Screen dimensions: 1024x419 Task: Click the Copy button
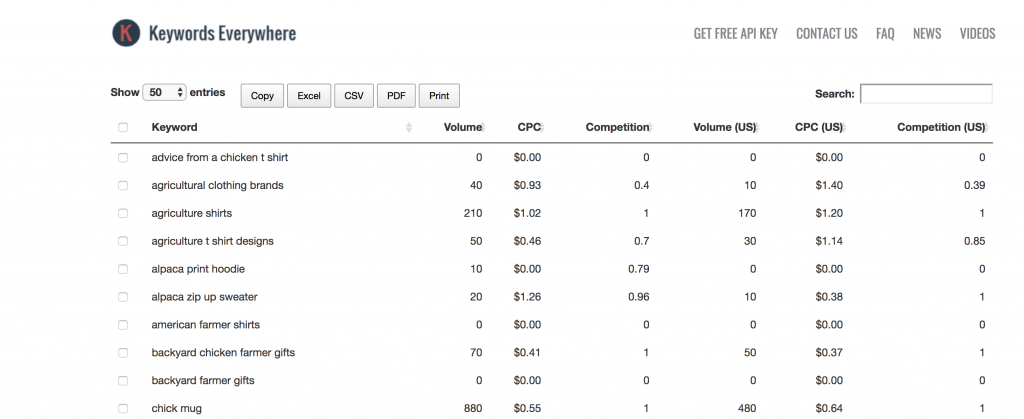coord(262,95)
